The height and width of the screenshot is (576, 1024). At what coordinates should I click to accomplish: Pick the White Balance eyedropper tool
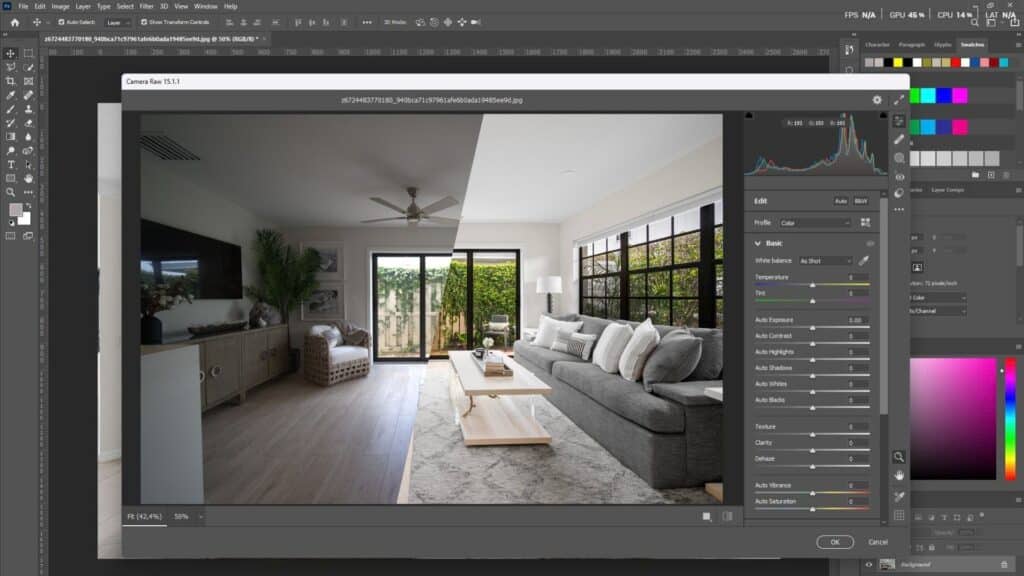coord(864,260)
